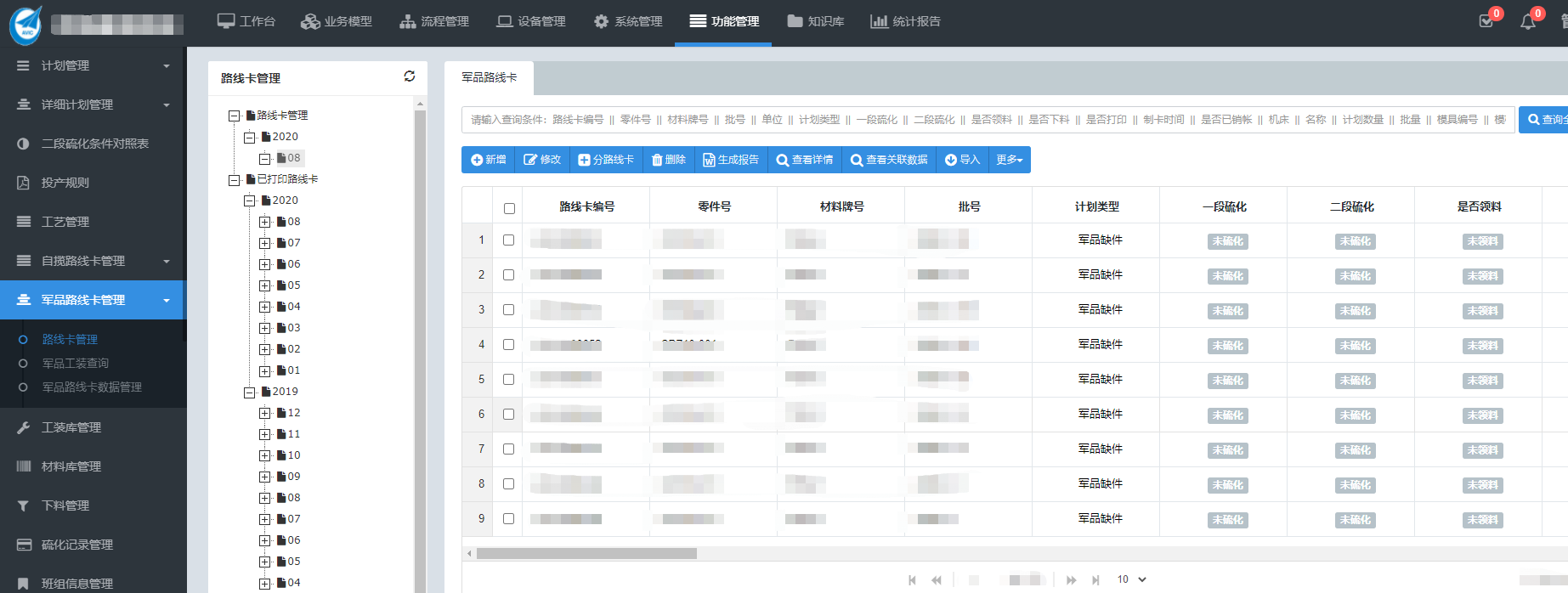Check the checkbox in row 9
Screen dimensions: 1568x593
pyautogui.click(x=509, y=519)
